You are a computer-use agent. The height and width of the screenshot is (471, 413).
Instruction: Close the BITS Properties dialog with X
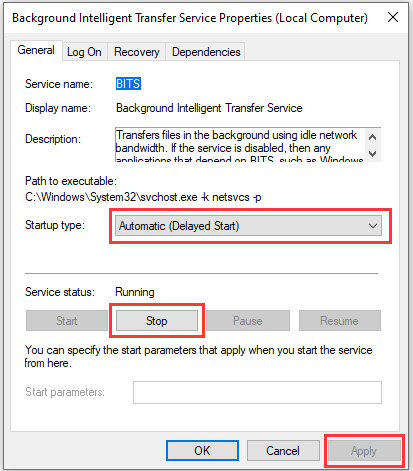coord(393,17)
